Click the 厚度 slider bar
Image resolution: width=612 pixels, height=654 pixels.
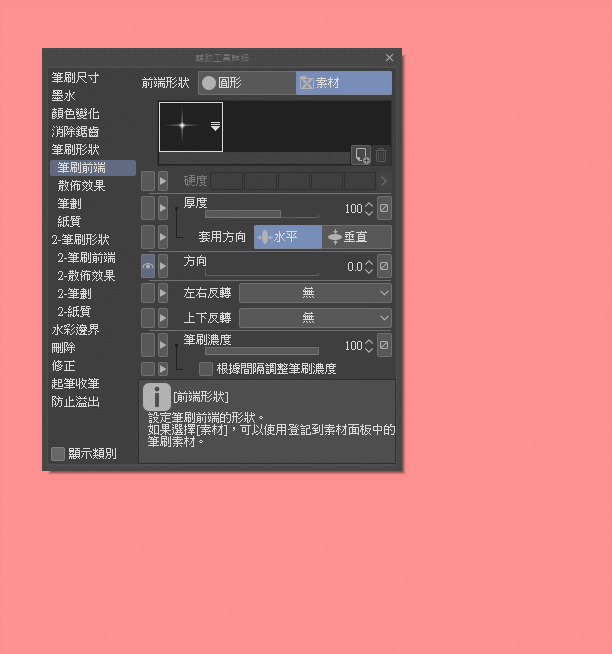262,214
